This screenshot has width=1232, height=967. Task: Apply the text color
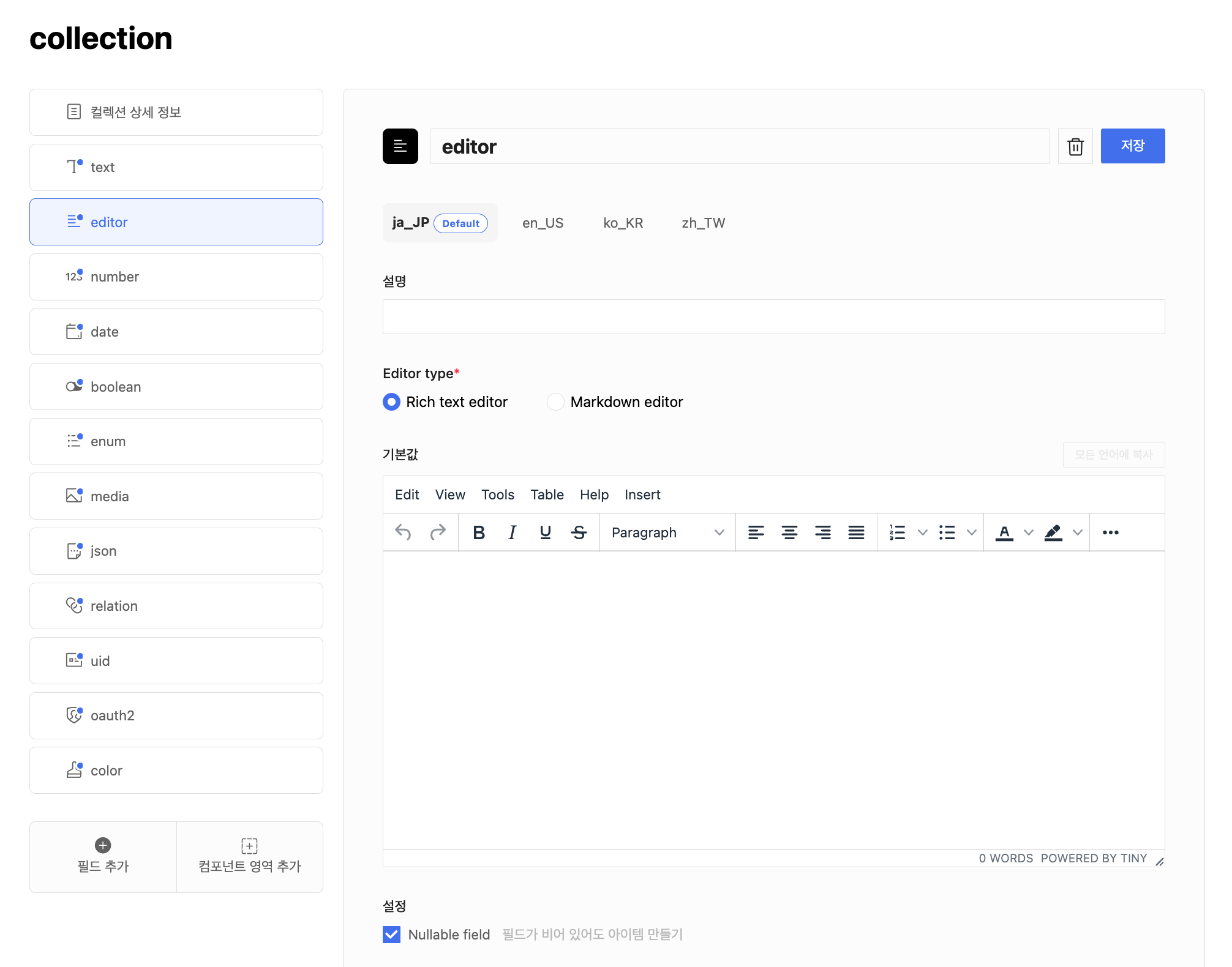(x=1004, y=532)
